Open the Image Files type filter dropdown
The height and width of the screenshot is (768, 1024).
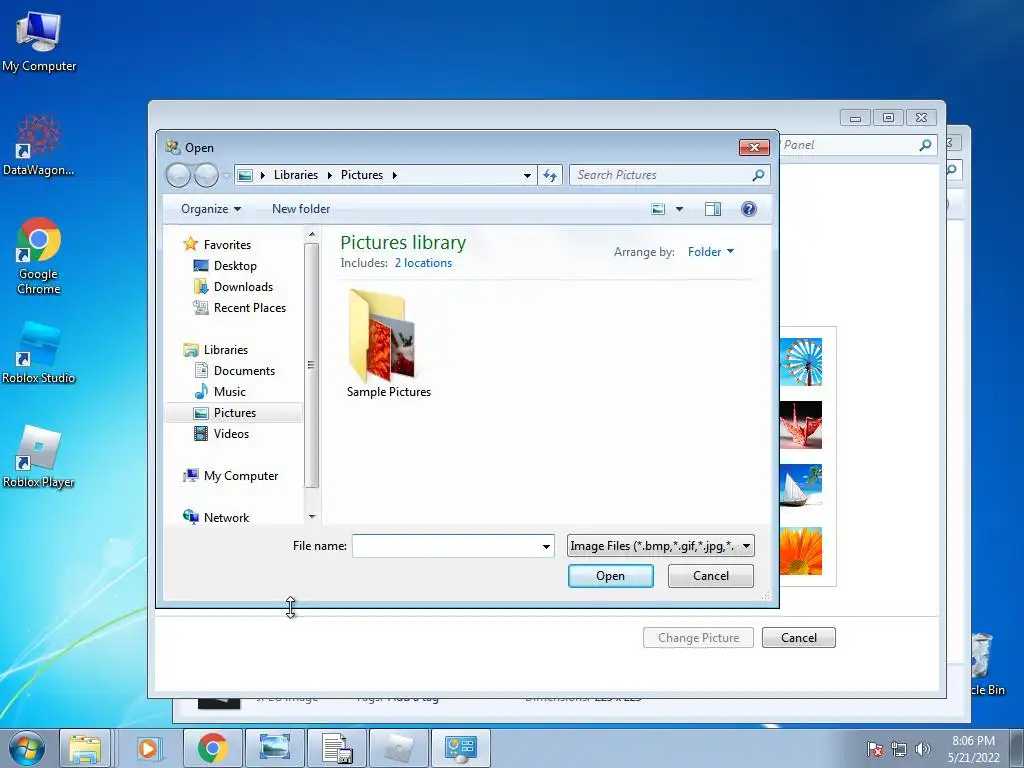pos(660,546)
